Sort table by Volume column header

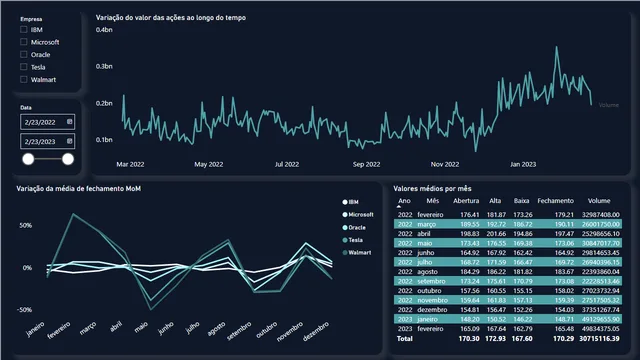(599, 200)
